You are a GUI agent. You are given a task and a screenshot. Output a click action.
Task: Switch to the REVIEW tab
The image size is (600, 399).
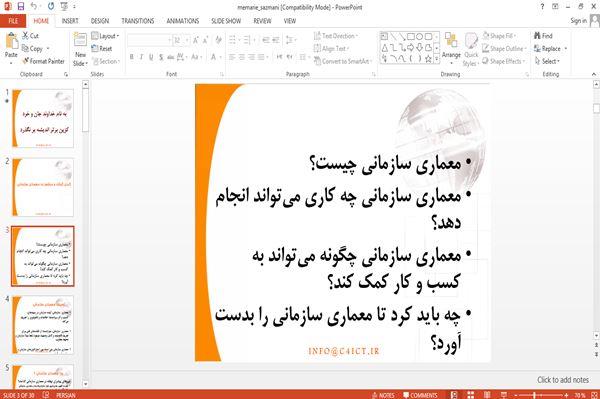262,21
